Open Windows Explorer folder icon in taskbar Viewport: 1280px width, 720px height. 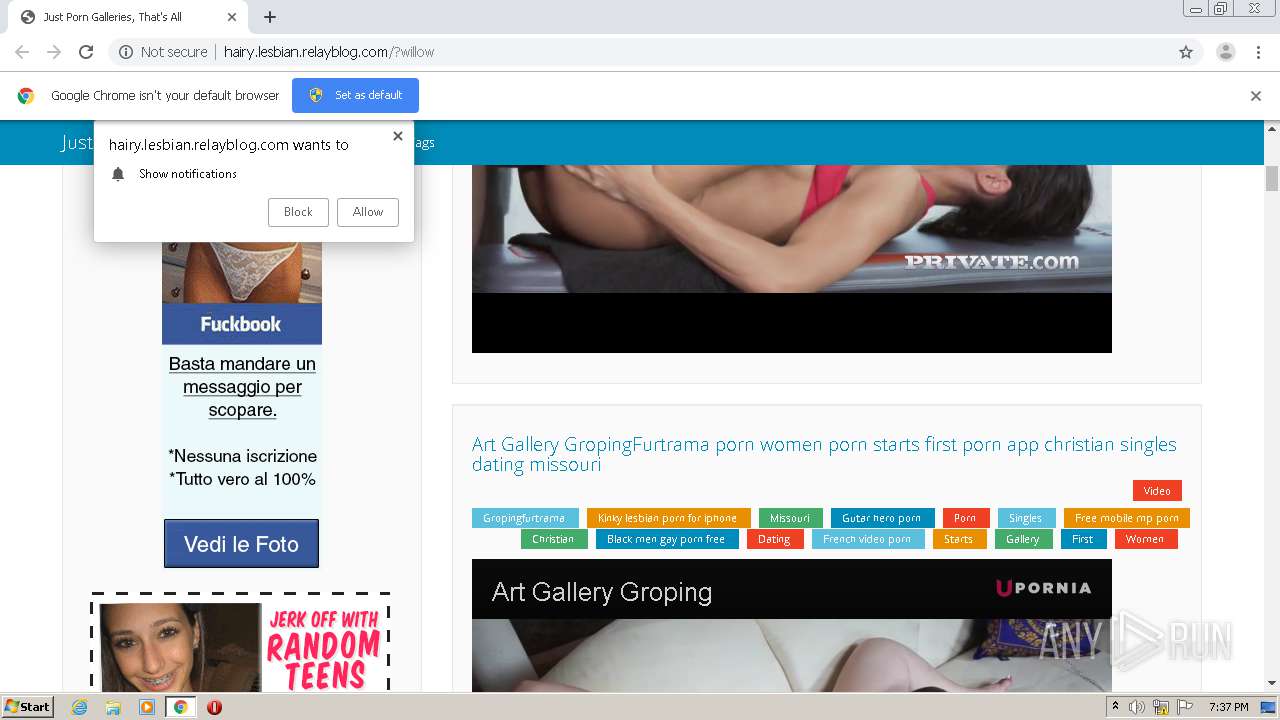[113, 707]
